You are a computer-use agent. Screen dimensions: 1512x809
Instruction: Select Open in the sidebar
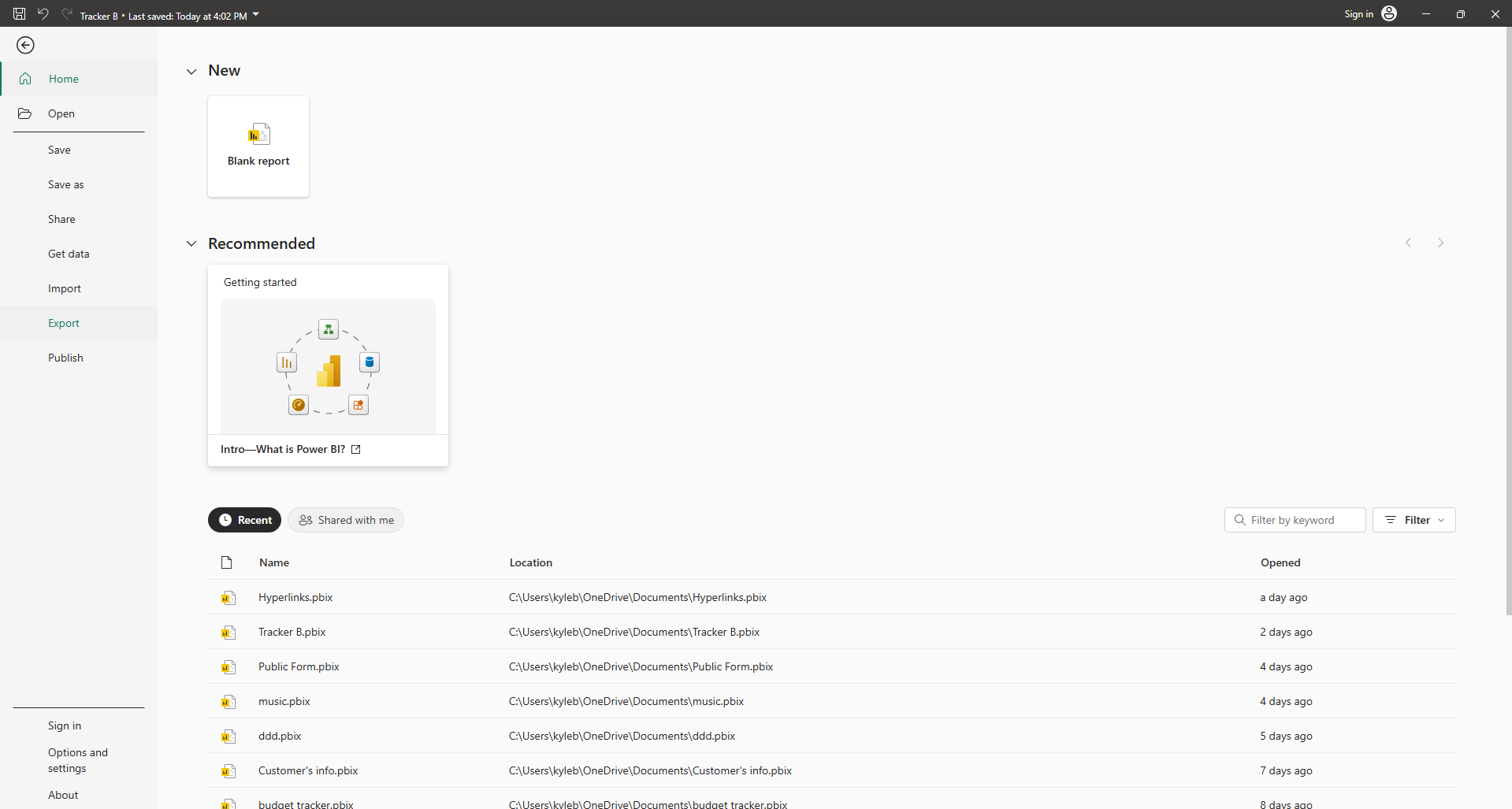(79, 113)
